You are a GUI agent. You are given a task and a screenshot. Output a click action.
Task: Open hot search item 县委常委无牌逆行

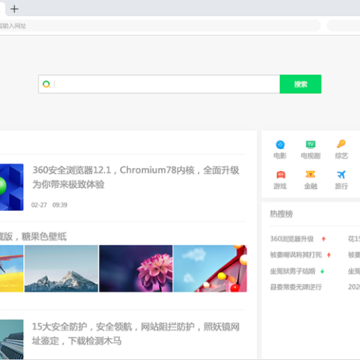(x=296, y=287)
